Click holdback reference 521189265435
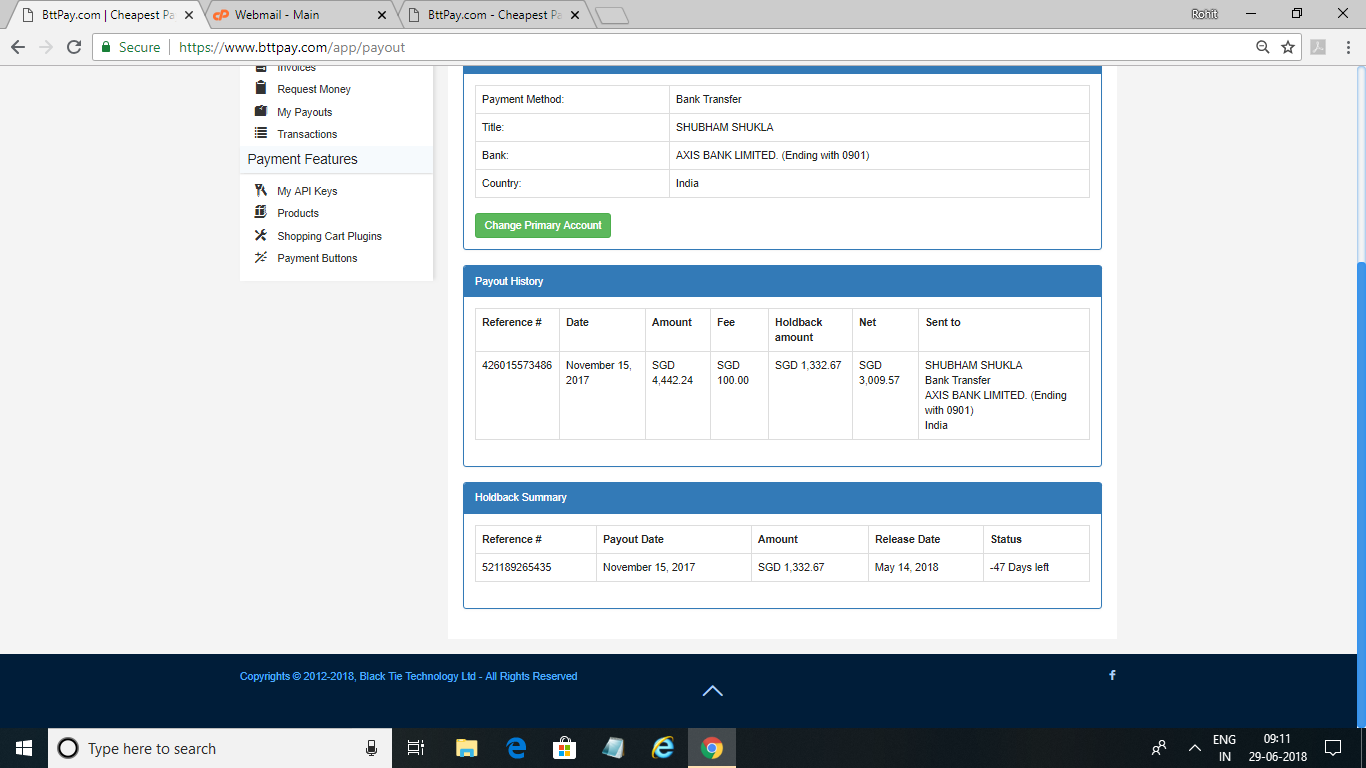1366x768 pixels. [517, 567]
